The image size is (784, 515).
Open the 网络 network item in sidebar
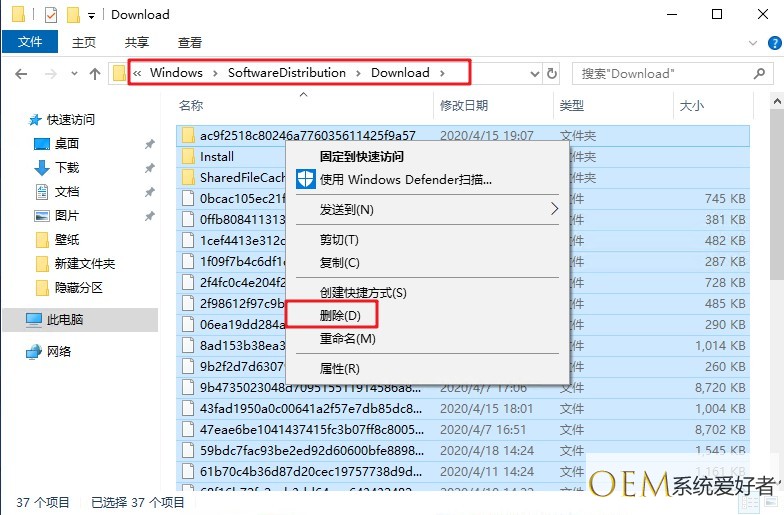59,352
